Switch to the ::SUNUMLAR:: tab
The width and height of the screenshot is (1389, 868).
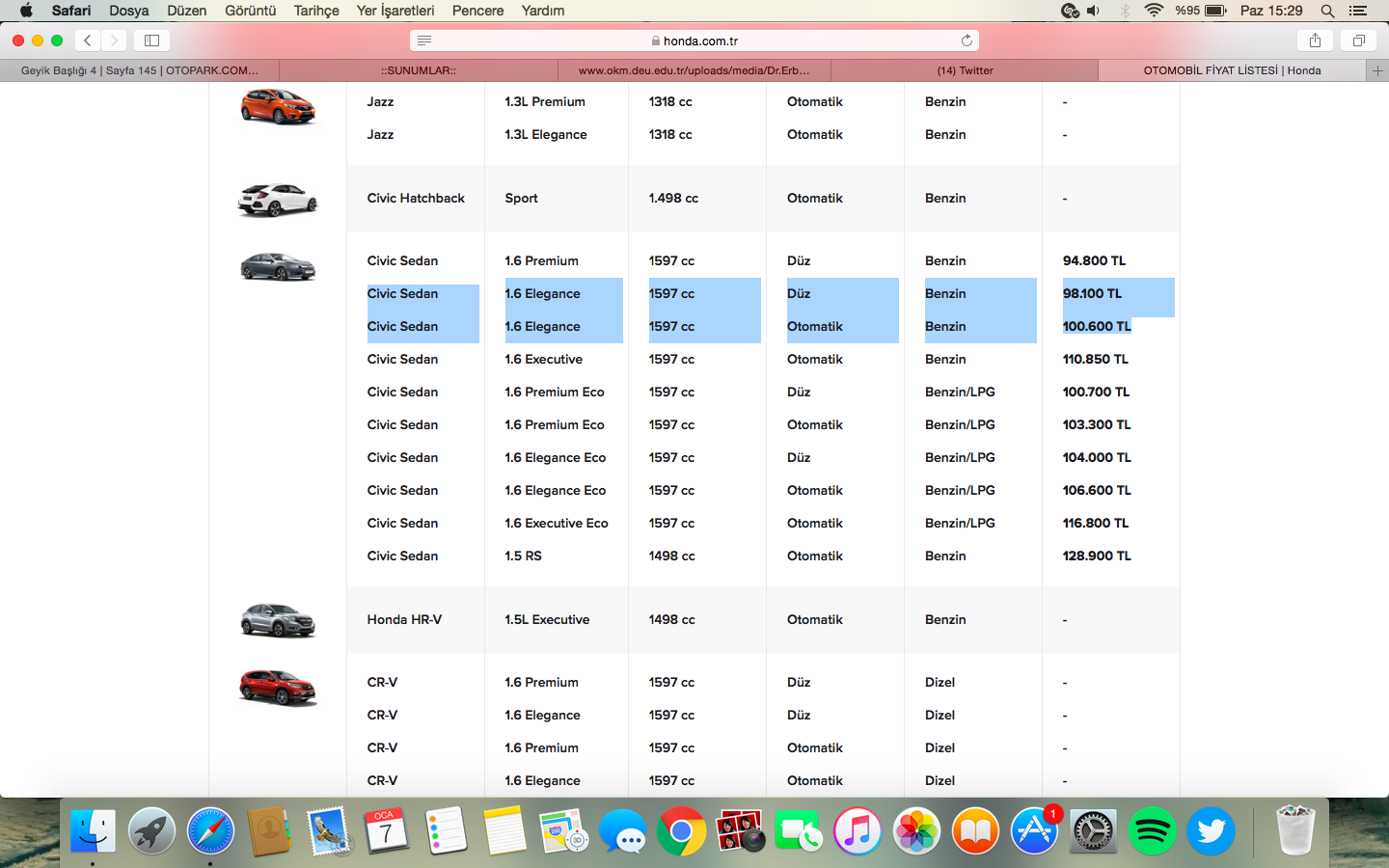(x=419, y=70)
